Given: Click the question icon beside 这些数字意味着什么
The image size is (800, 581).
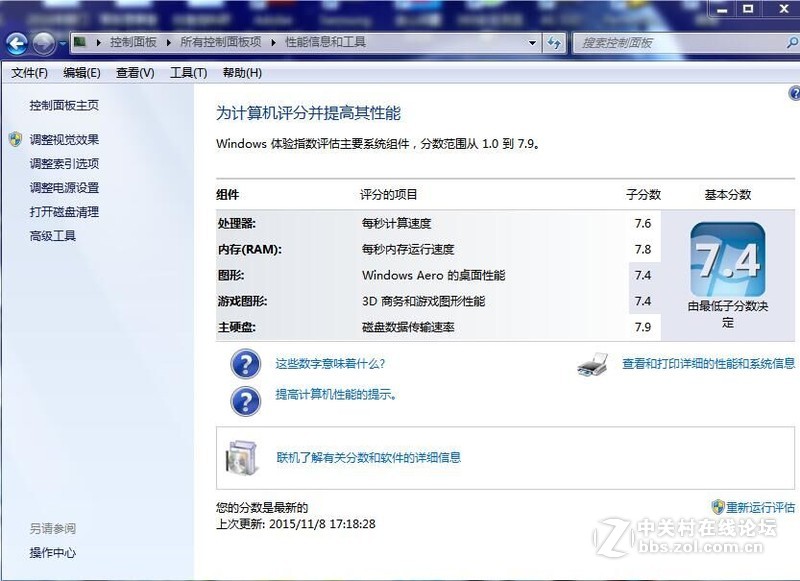Looking at the screenshot, I should click(x=245, y=364).
